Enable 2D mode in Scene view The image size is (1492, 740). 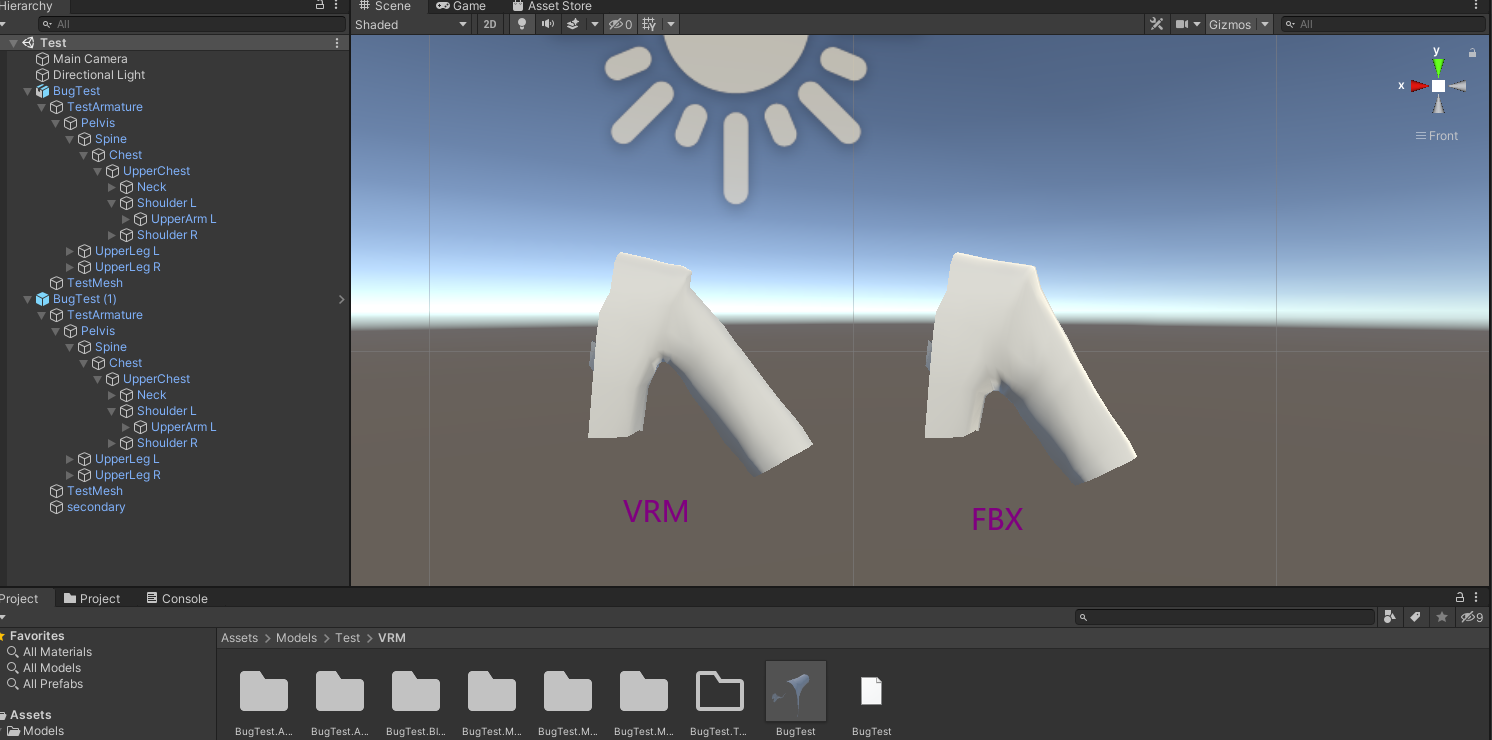pos(489,23)
